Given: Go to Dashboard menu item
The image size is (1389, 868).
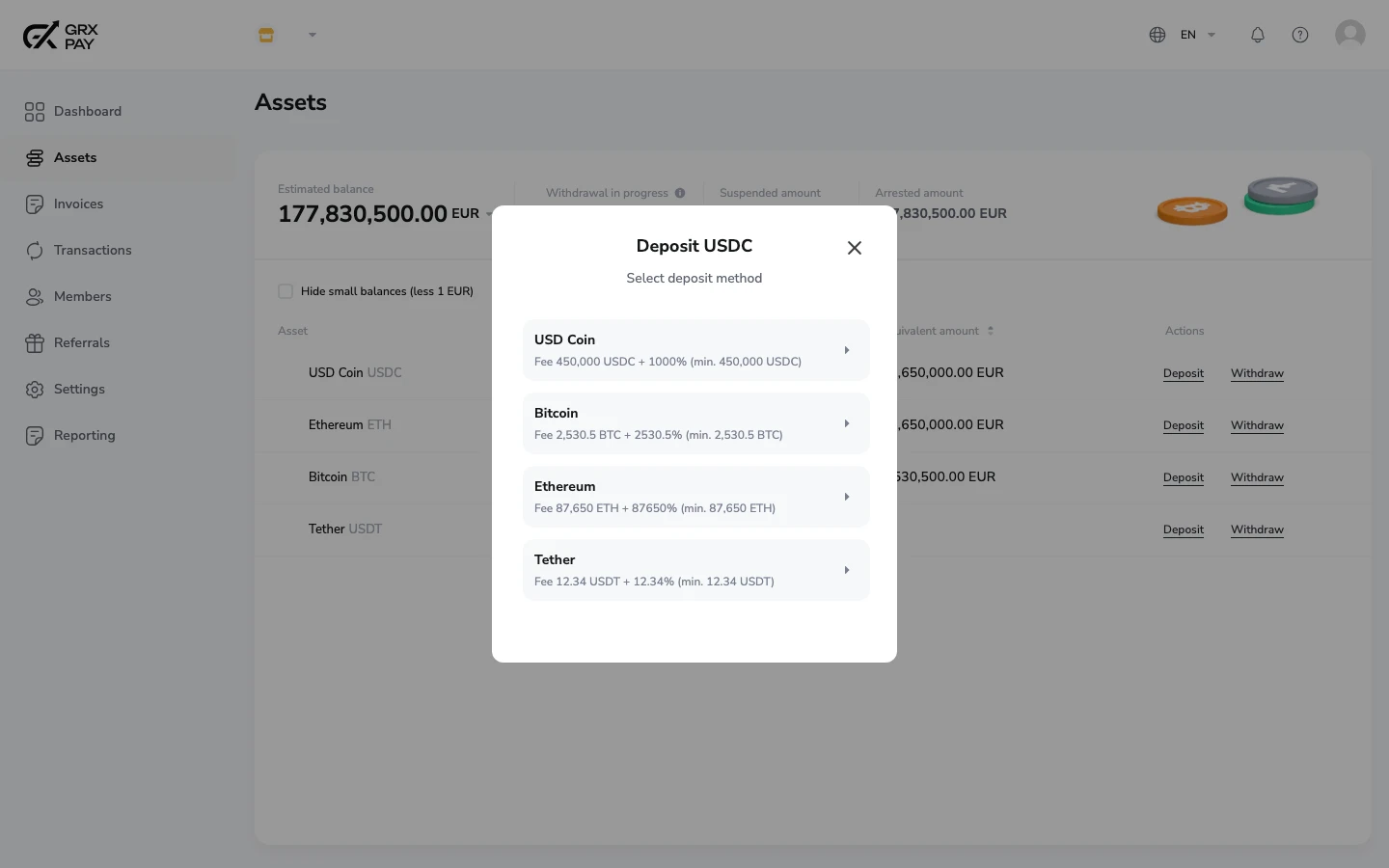Looking at the screenshot, I should click(88, 112).
